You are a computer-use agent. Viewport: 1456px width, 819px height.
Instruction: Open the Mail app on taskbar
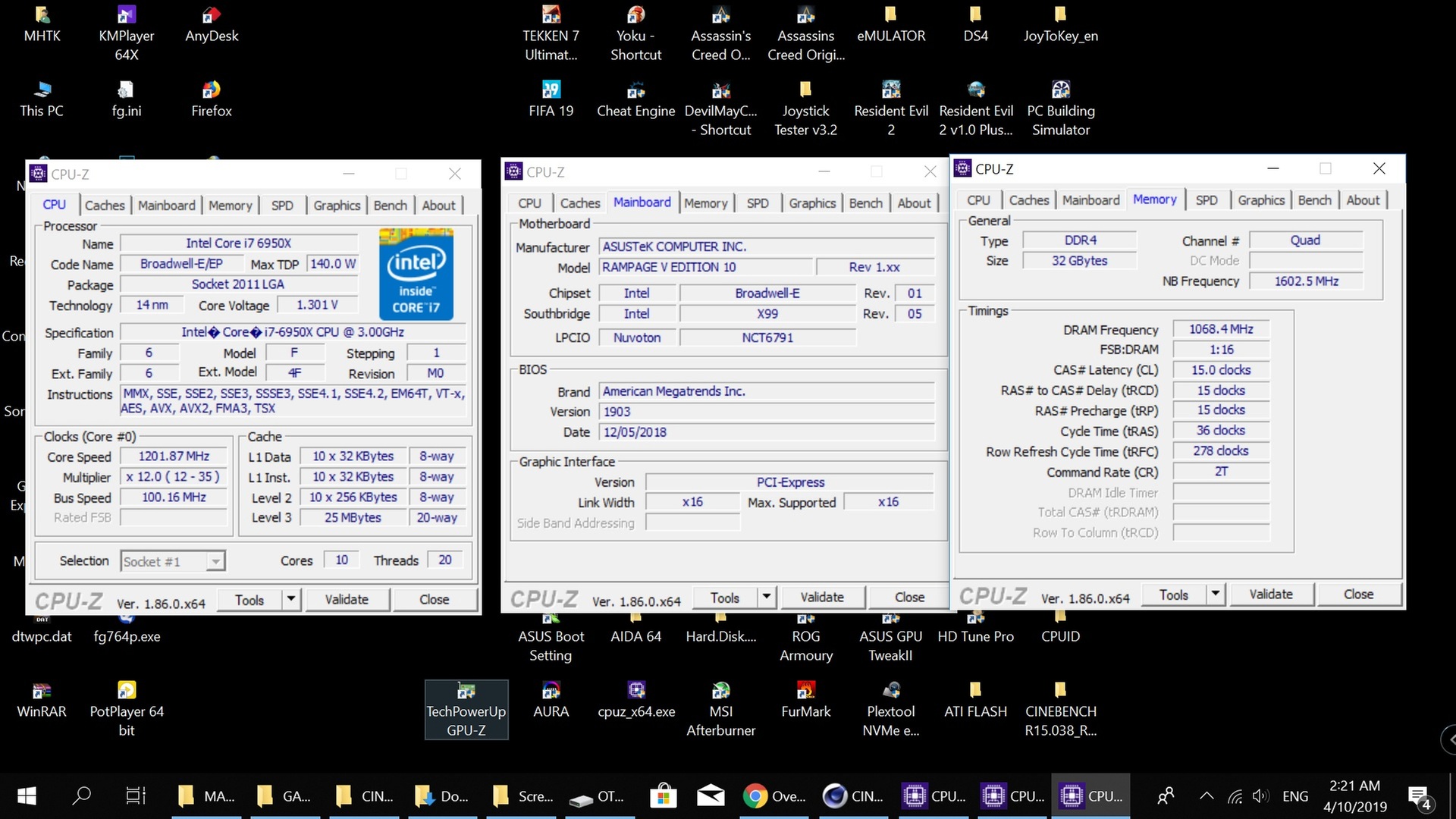[711, 796]
